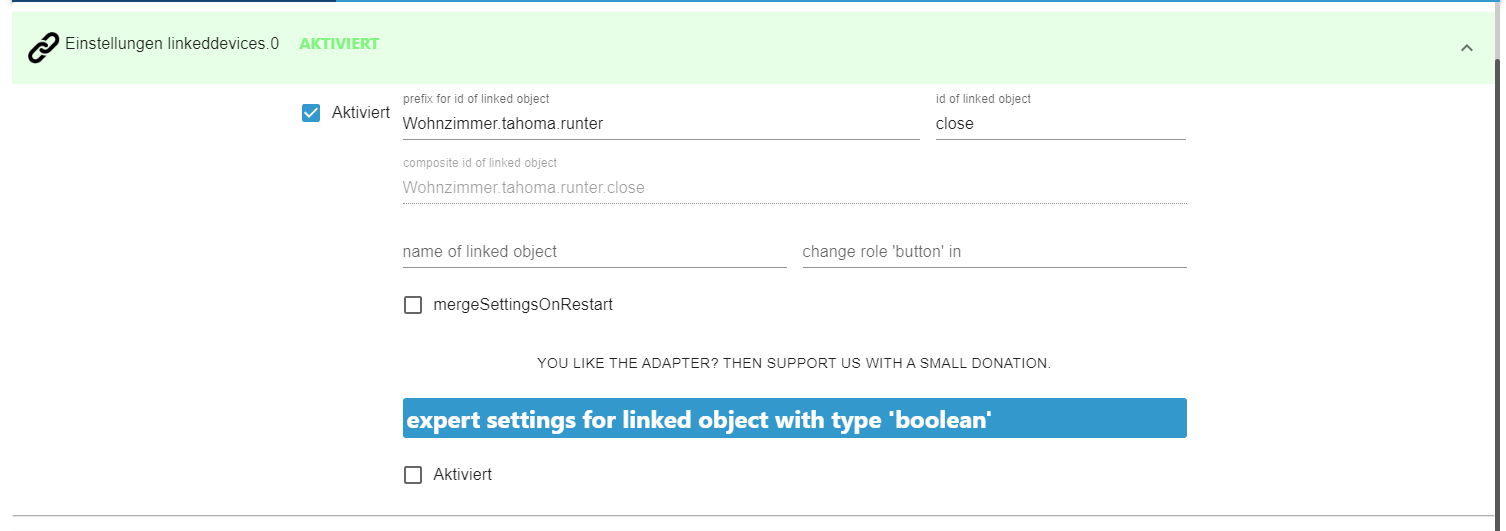
Task: Enable the mergeSettingsOnRestart checkbox
Action: click(x=413, y=305)
